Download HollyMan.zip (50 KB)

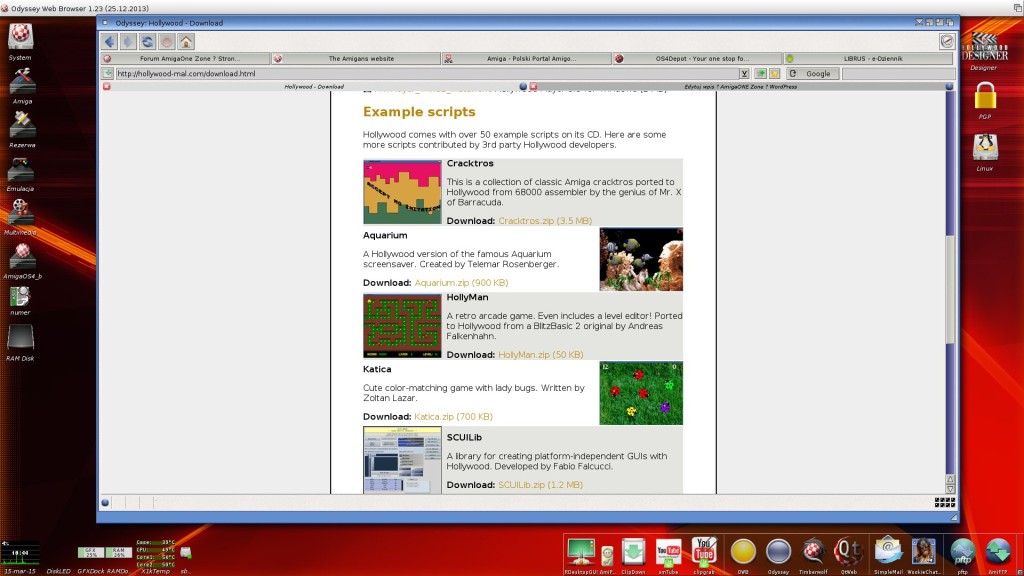[541, 355]
